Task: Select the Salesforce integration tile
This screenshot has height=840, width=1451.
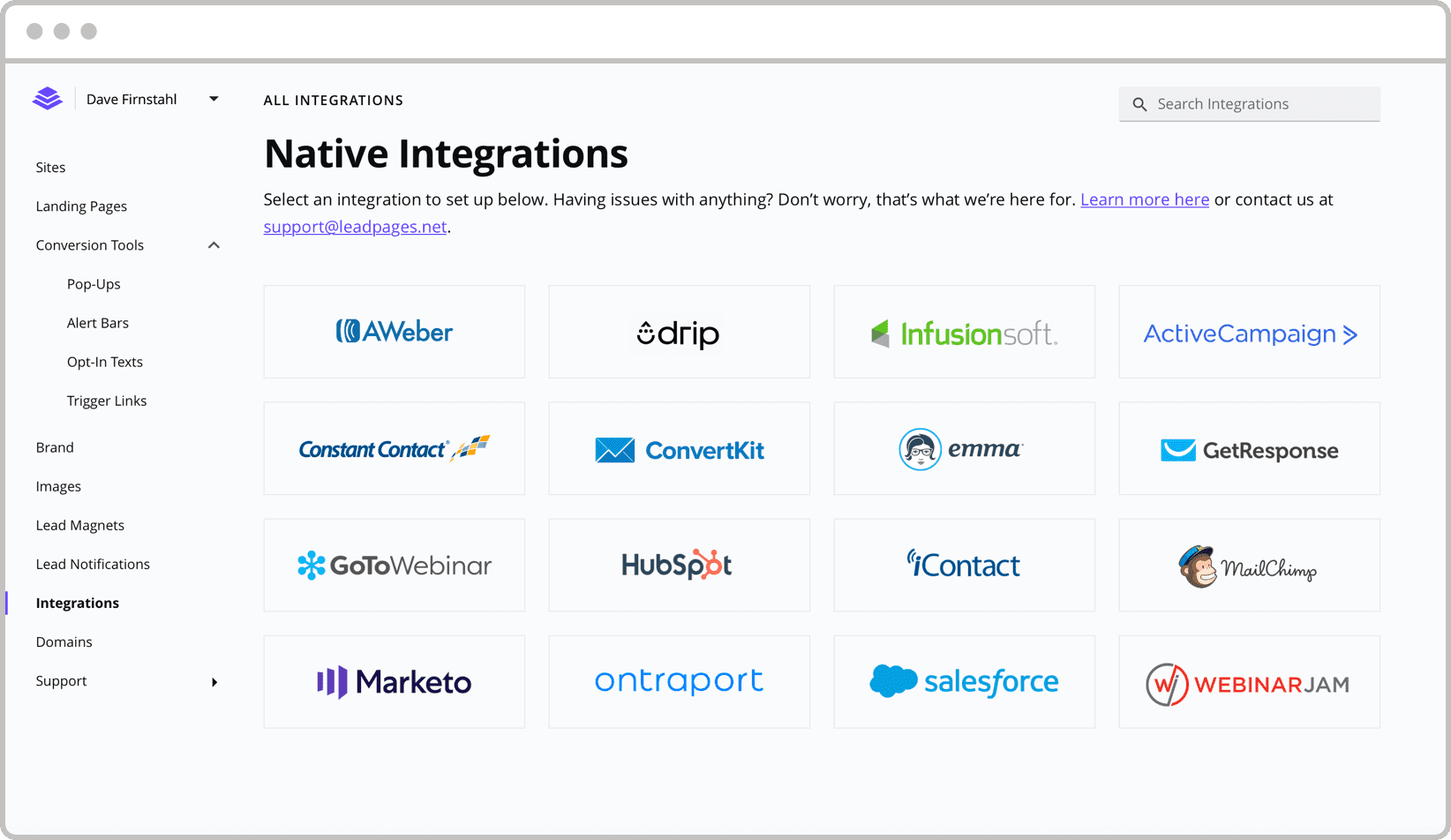Action: (964, 682)
